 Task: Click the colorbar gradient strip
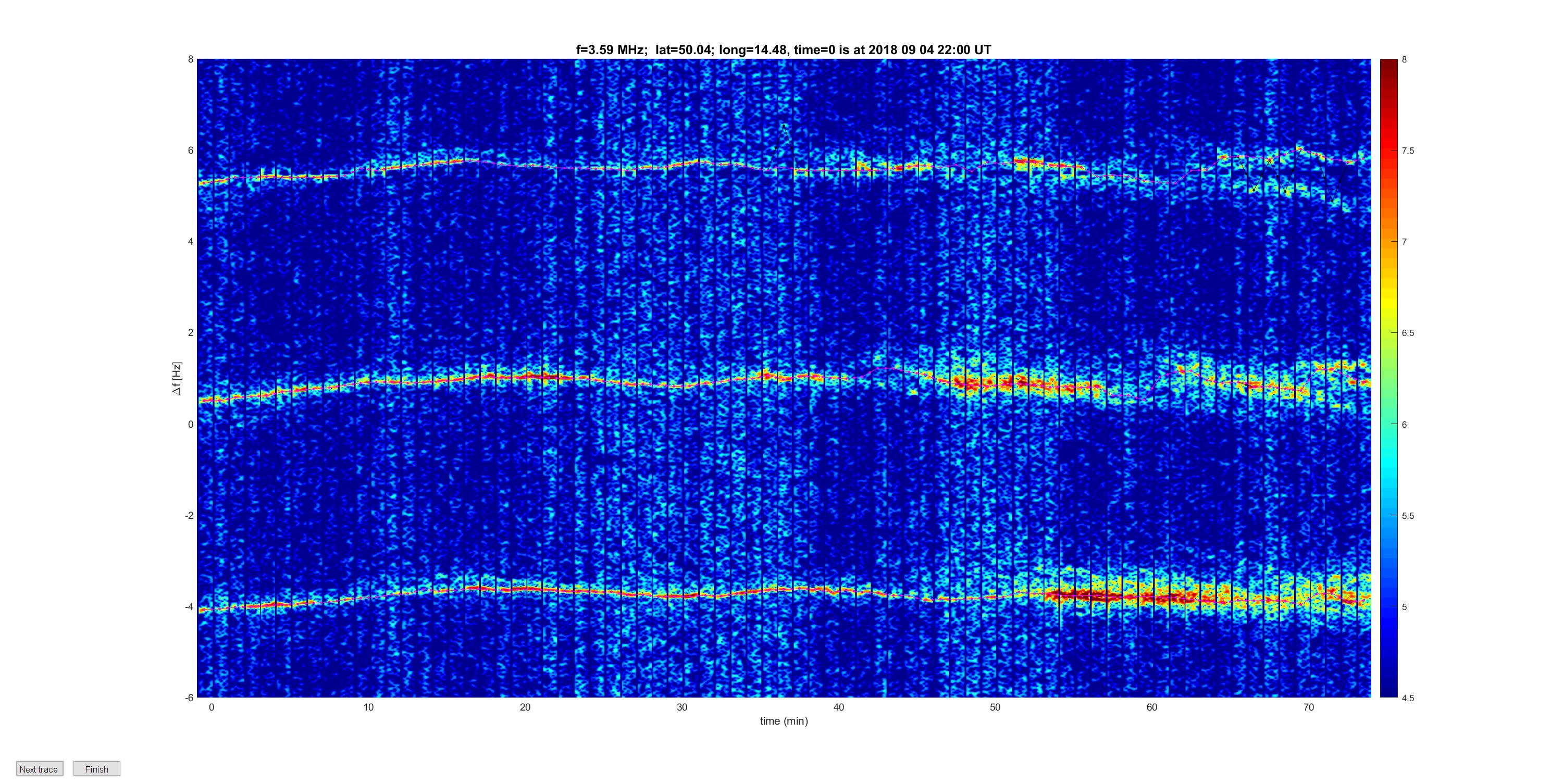1389,378
